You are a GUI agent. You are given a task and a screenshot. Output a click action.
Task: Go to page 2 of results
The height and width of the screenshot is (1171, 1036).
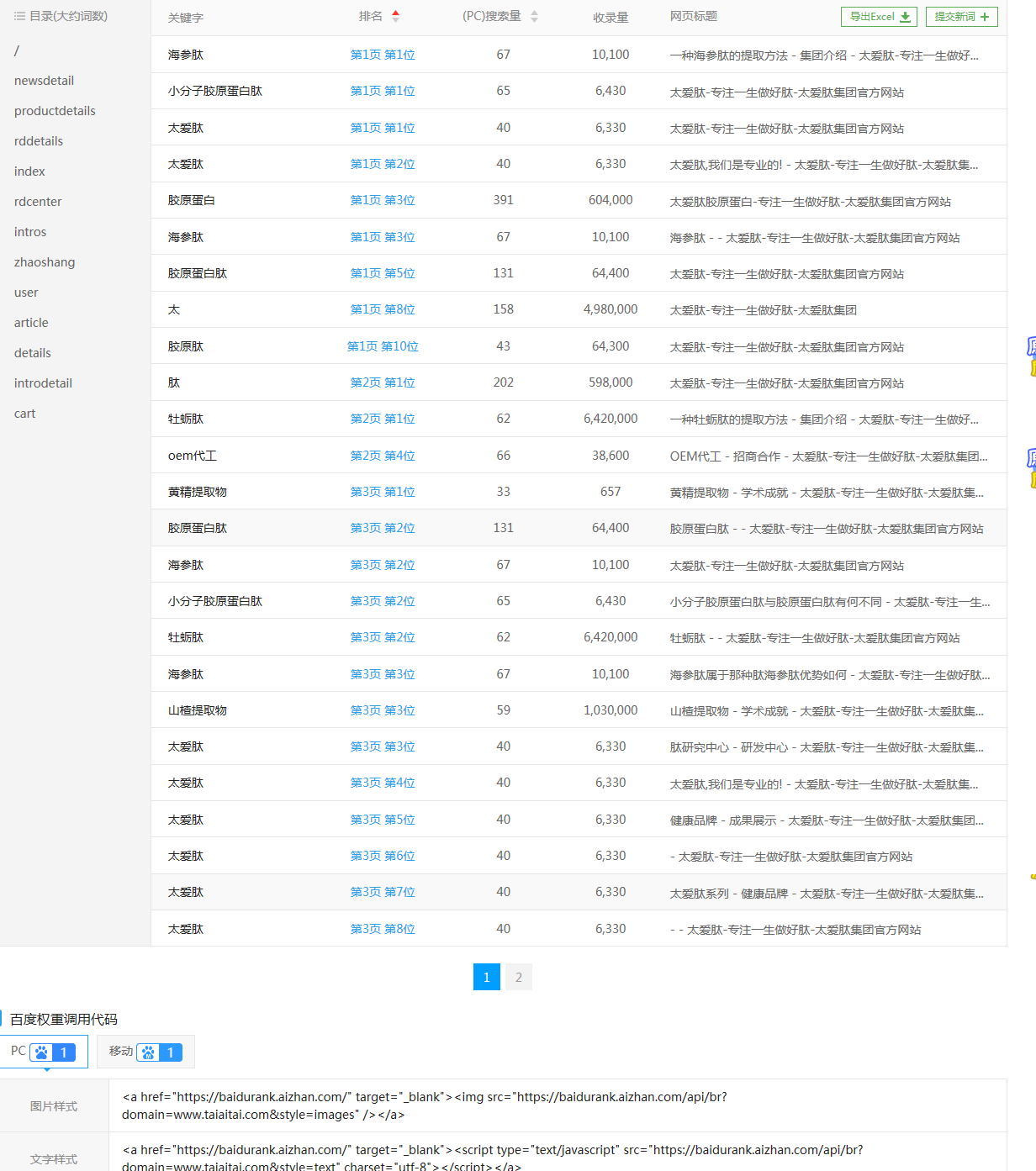(519, 977)
